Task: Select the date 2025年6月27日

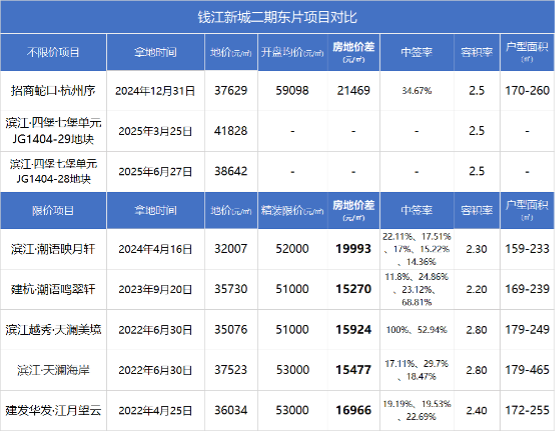Action: point(155,172)
